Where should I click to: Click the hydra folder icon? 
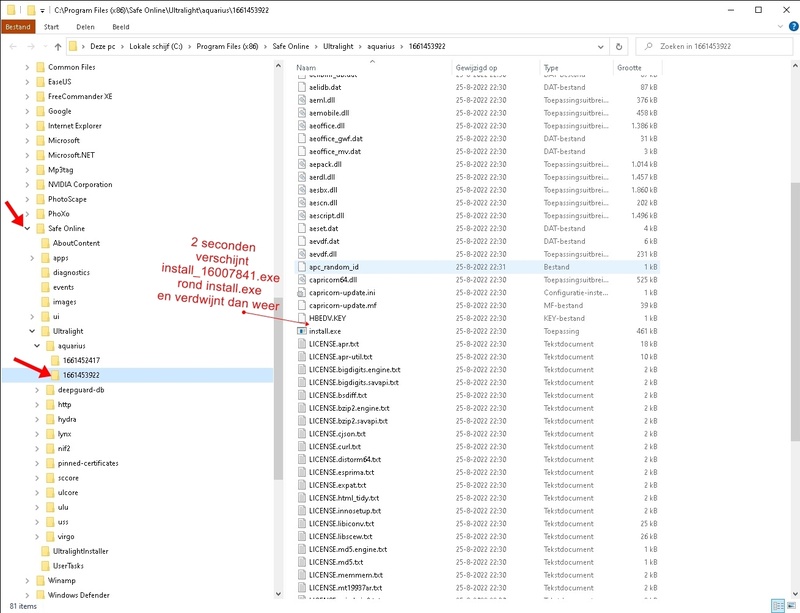point(50,419)
